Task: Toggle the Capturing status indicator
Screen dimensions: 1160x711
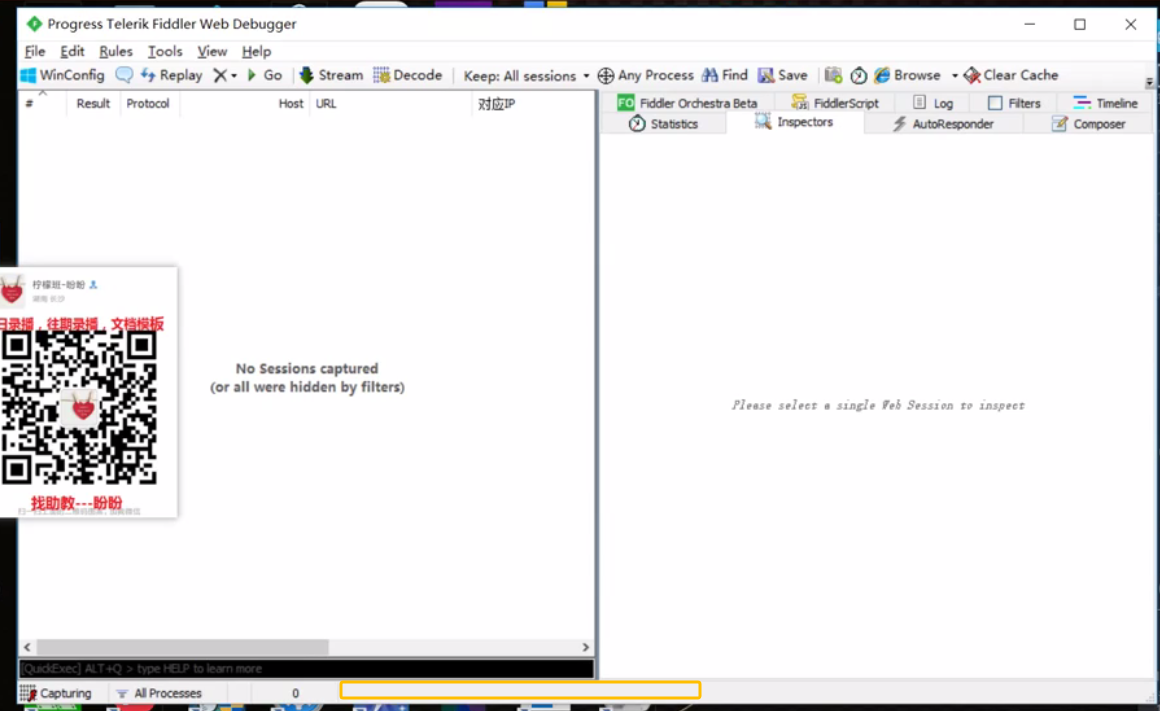Action: tap(55, 693)
